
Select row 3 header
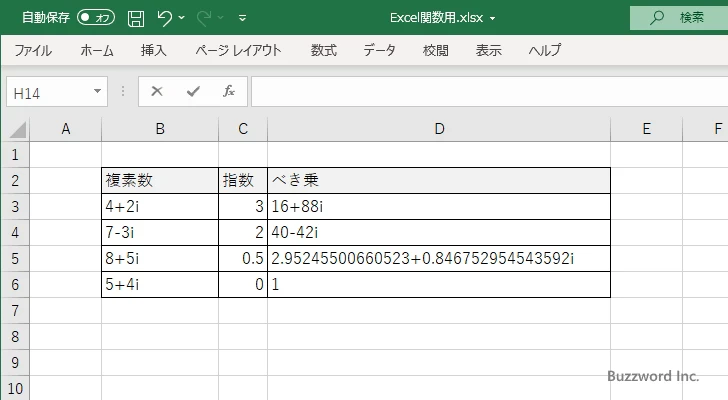pos(15,206)
